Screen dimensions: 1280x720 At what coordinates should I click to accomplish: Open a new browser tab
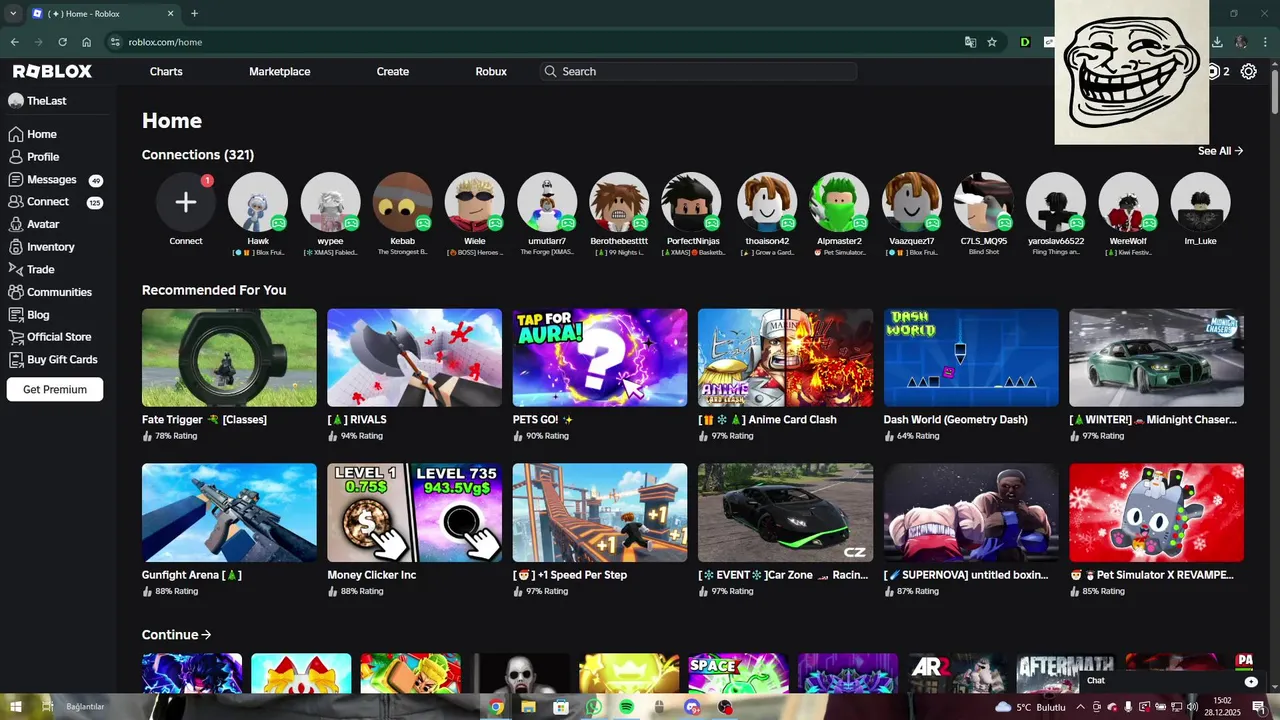194,14
